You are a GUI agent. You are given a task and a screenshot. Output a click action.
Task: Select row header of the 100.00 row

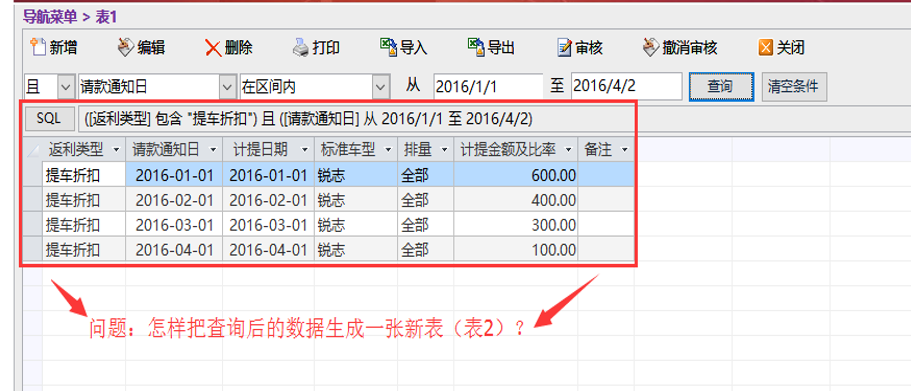pos(34,249)
